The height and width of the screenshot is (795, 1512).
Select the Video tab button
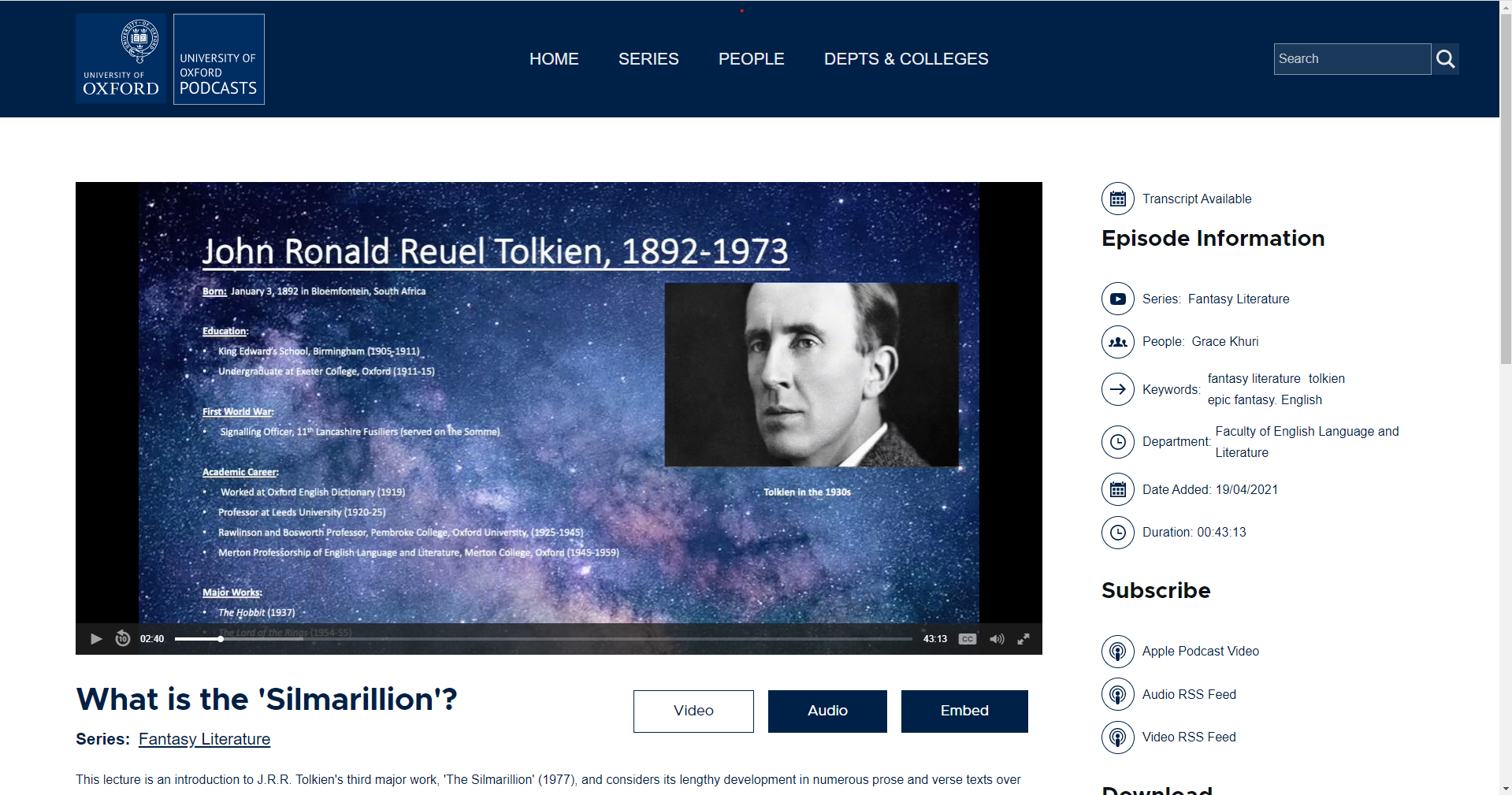(693, 711)
